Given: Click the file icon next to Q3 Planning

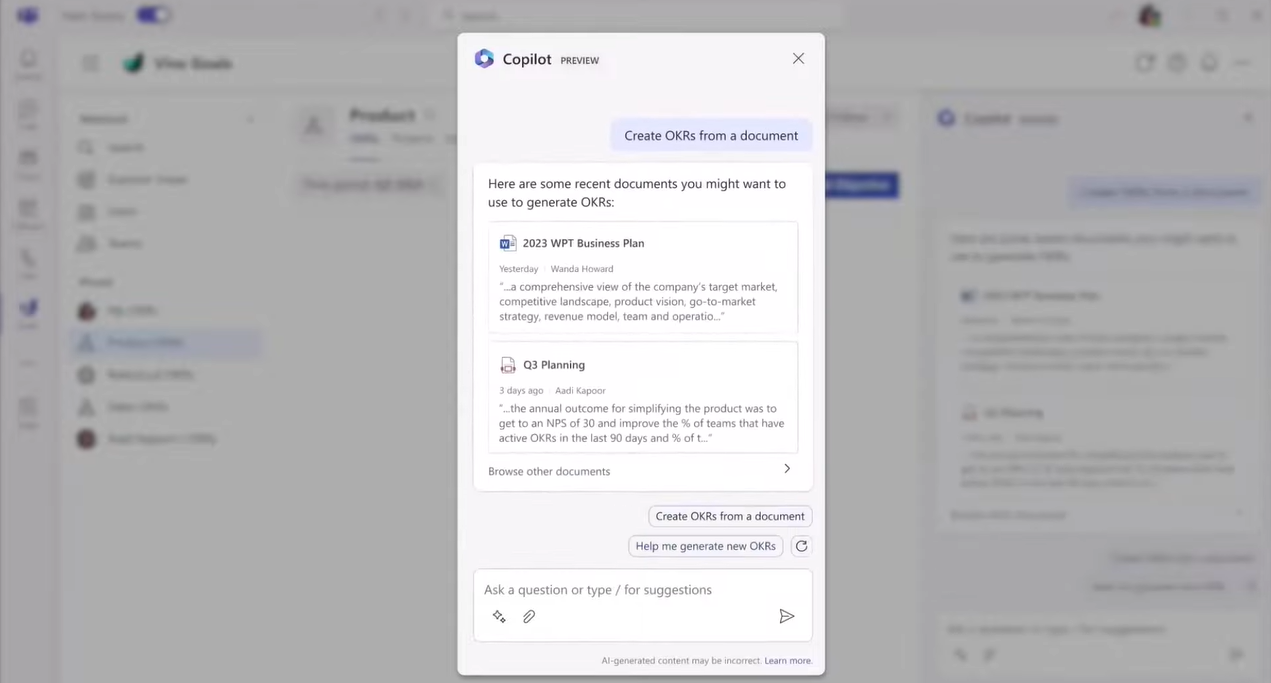Looking at the screenshot, I should pos(508,365).
